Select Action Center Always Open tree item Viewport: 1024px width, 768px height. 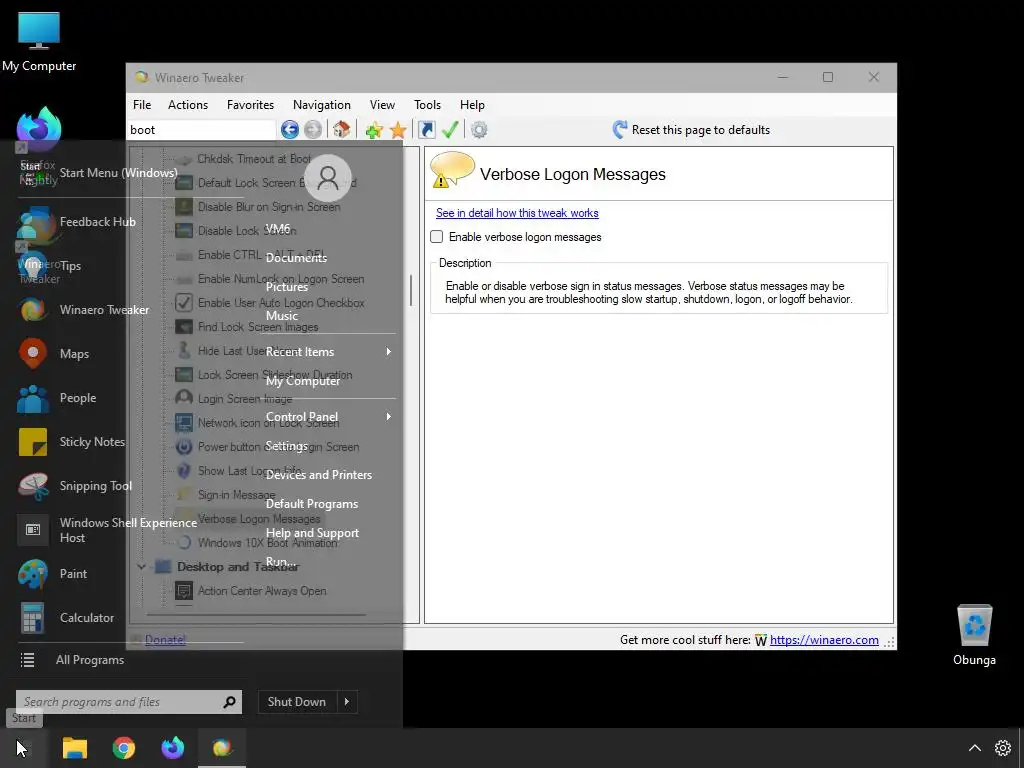click(262, 592)
